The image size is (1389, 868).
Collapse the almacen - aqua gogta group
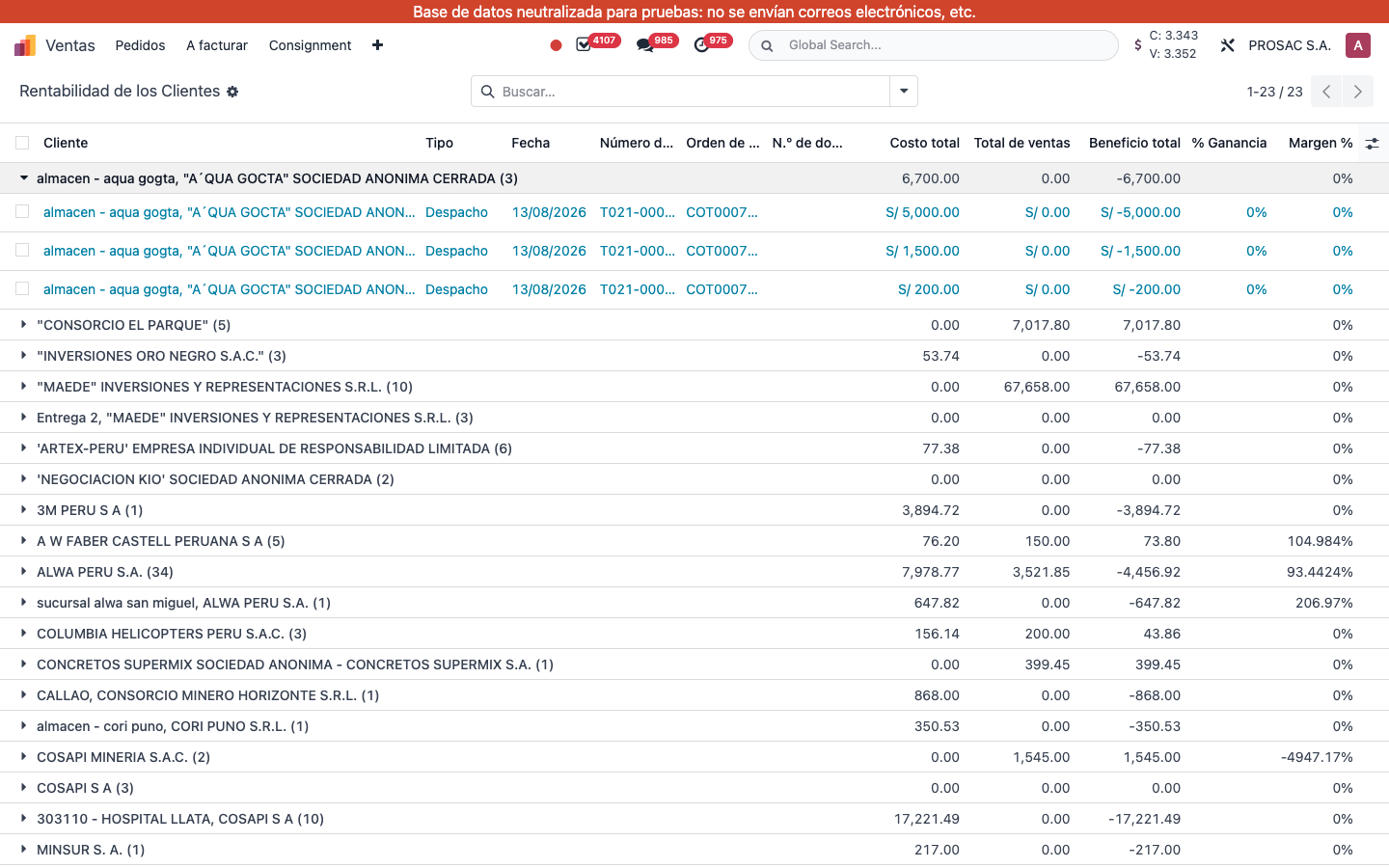point(23,178)
